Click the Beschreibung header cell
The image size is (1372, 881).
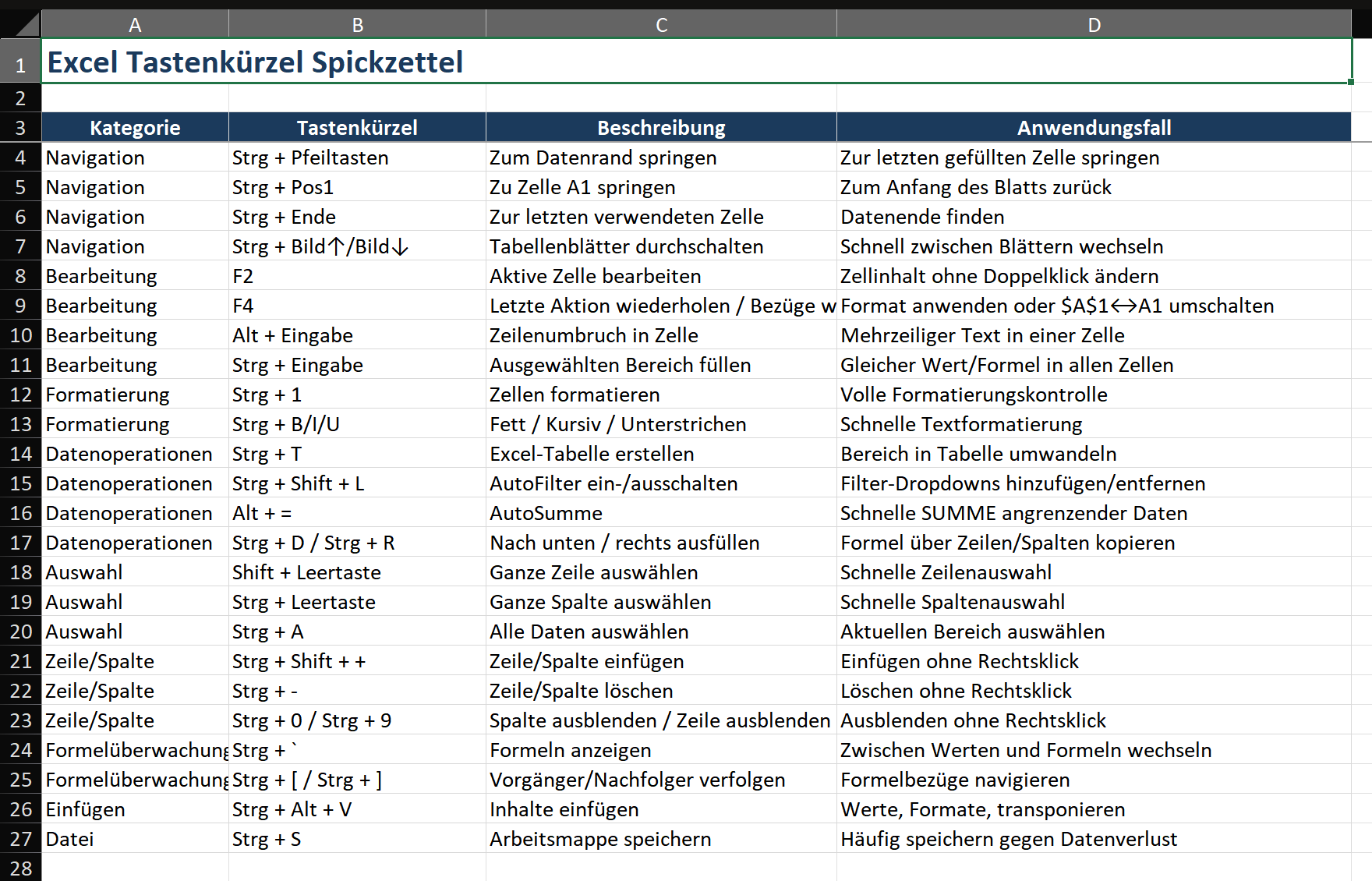pos(661,127)
